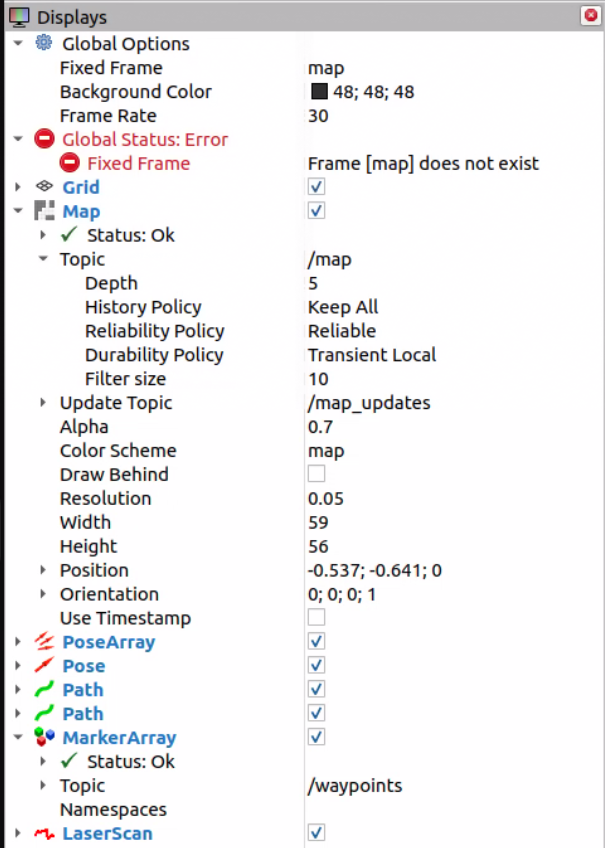Click the Global Options gear icon
Image resolution: width=605 pixels, height=848 pixels.
[43, 43]
